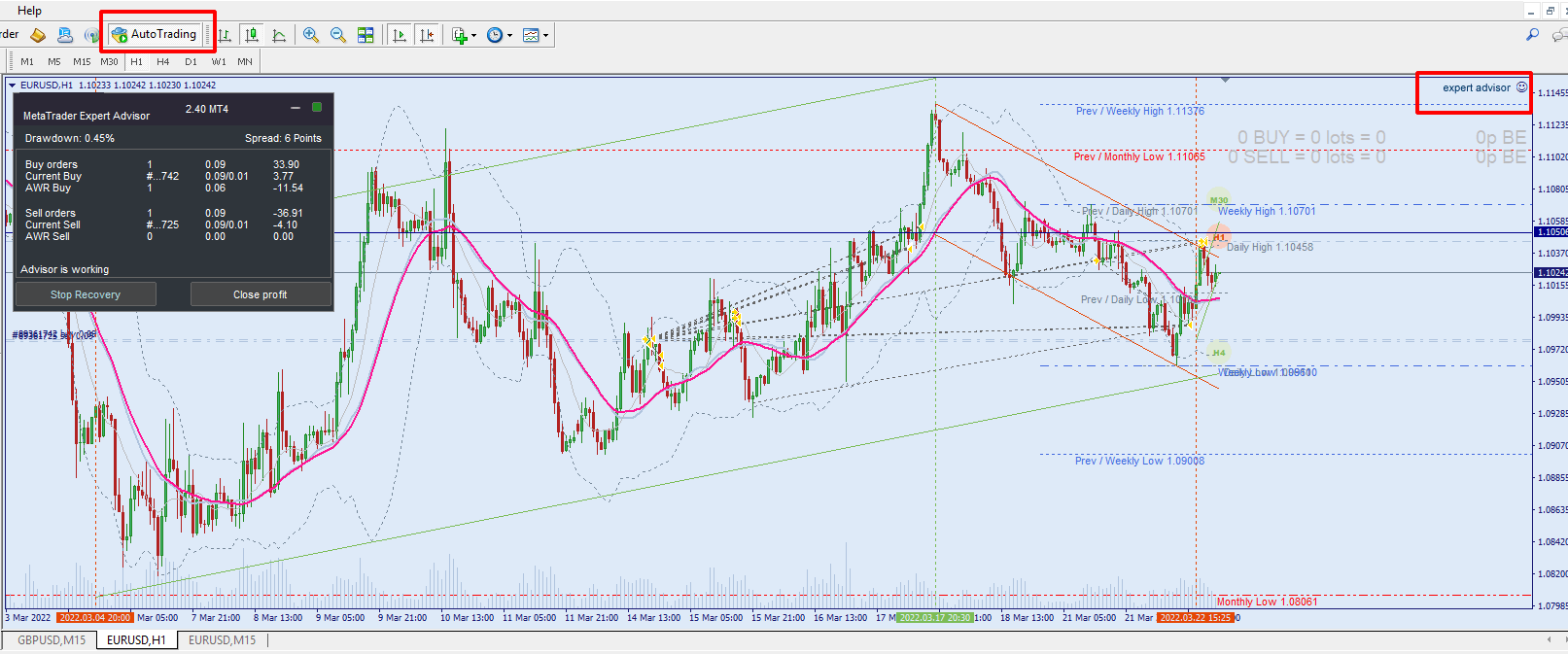Click the 1.10508 price label on scale

pos(1551,231)
